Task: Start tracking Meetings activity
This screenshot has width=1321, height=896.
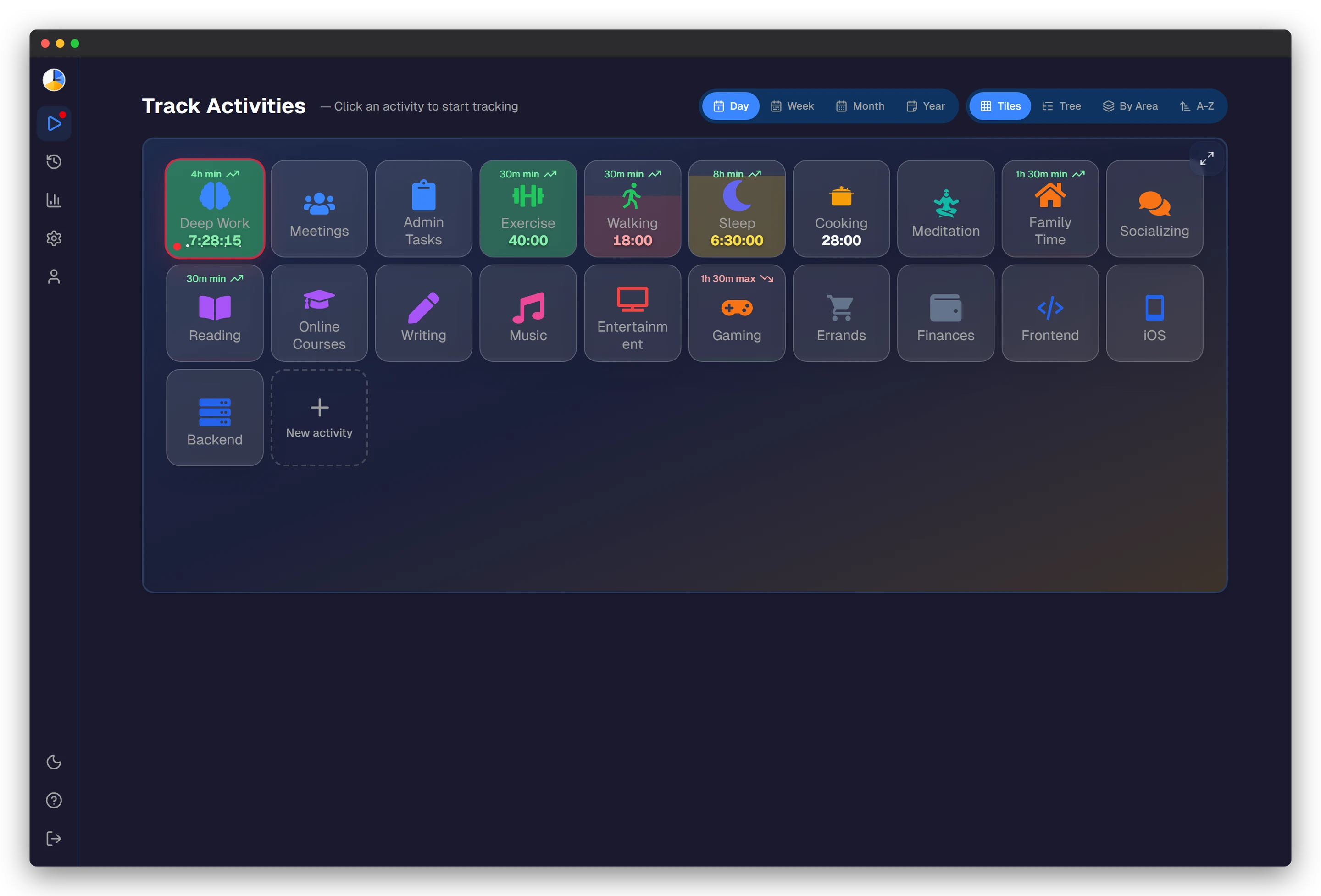Action: coord(319,209)
